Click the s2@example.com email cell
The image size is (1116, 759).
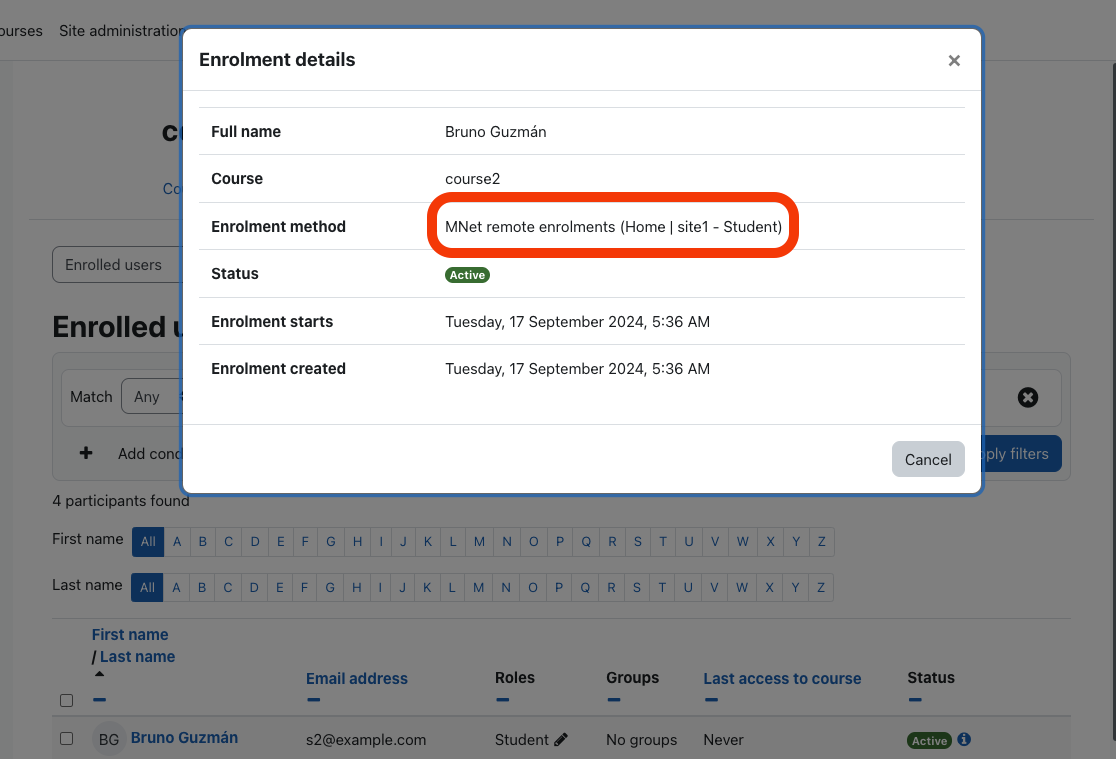click(366, 740)
